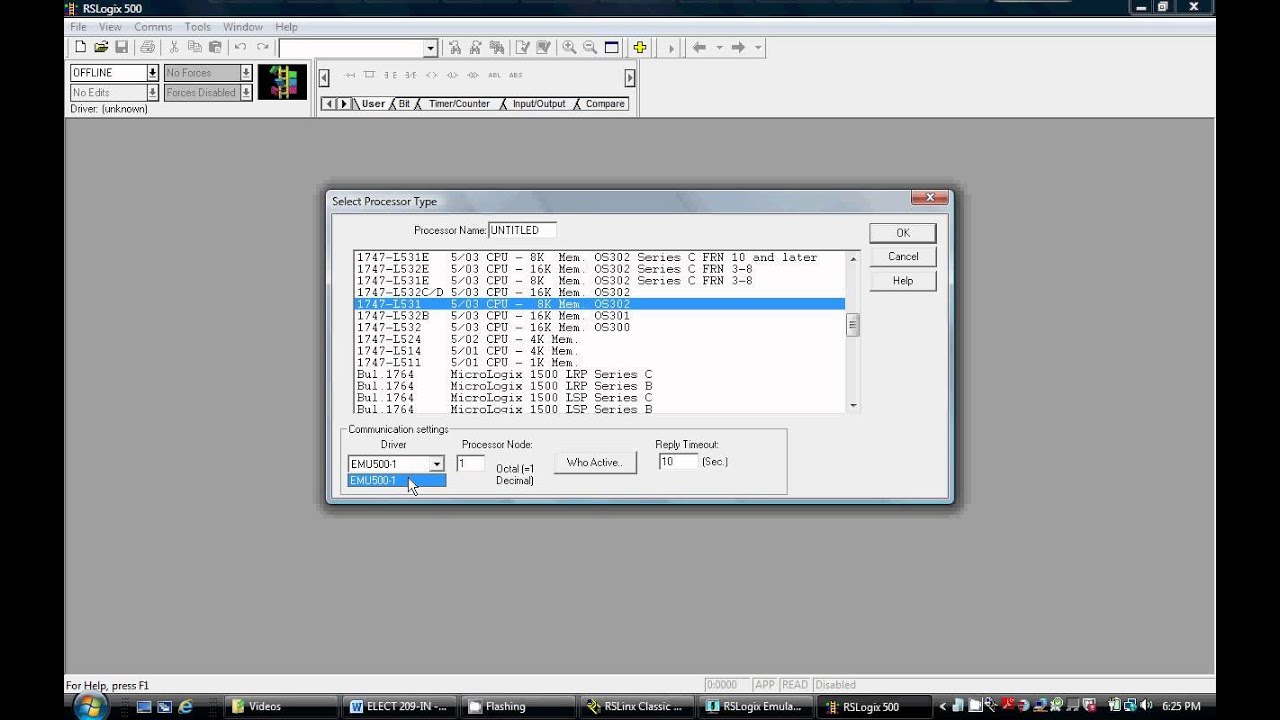Click the Help button in dialog

pos(903,281)
